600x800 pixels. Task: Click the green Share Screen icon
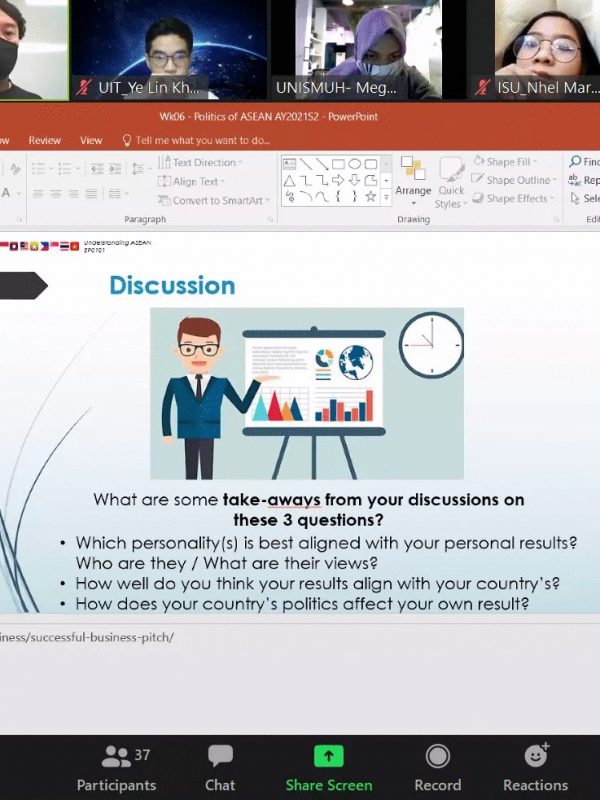click(x=329, y=757)
